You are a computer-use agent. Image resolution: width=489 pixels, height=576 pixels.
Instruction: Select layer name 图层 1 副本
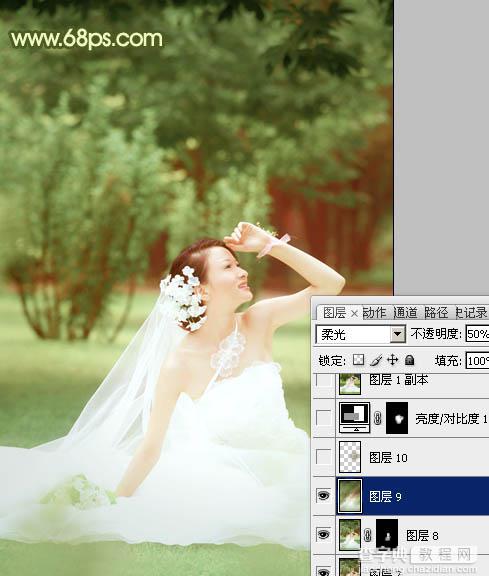(399, 381)
